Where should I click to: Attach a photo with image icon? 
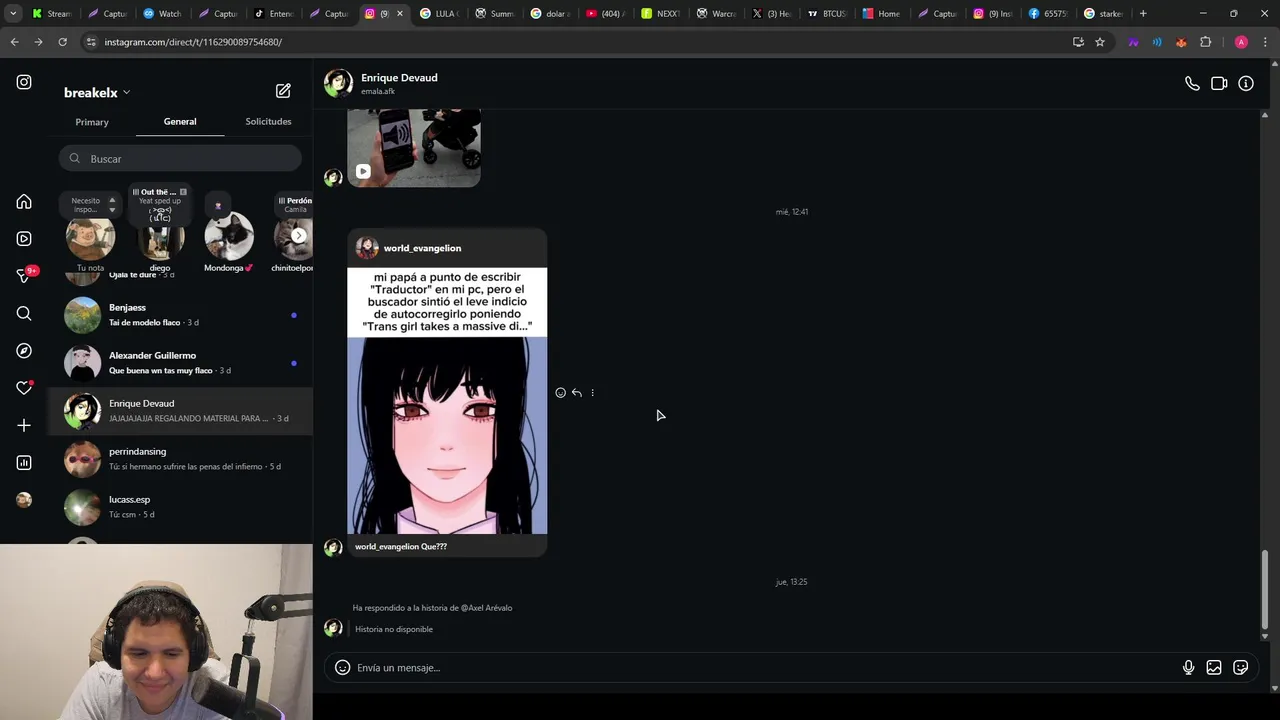point(1214,668)
